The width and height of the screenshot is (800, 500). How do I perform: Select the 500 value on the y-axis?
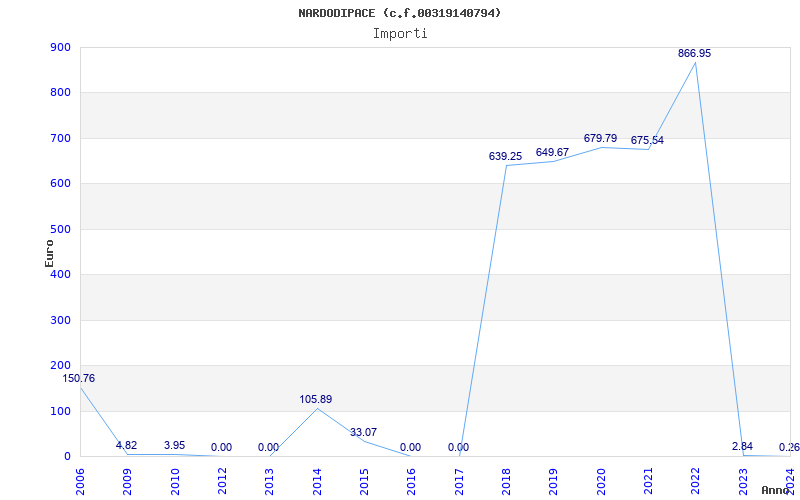tap(60, 229)
